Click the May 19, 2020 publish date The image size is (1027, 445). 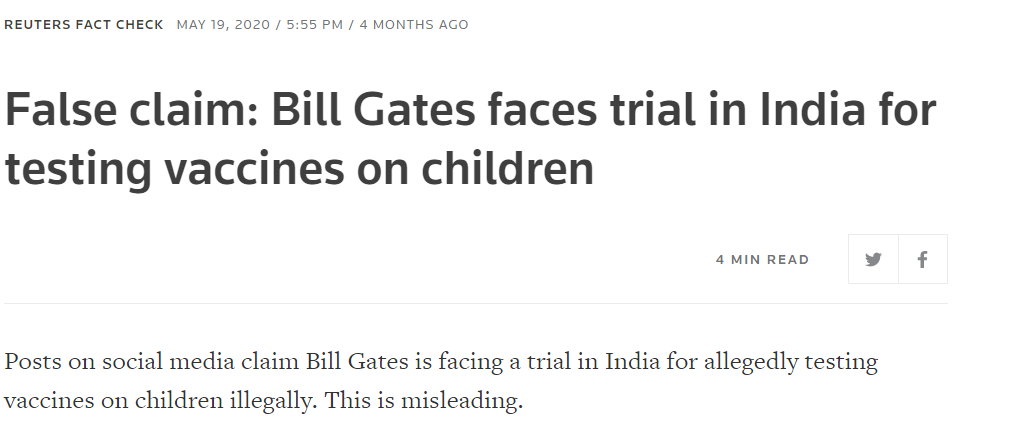pos(223,25)
